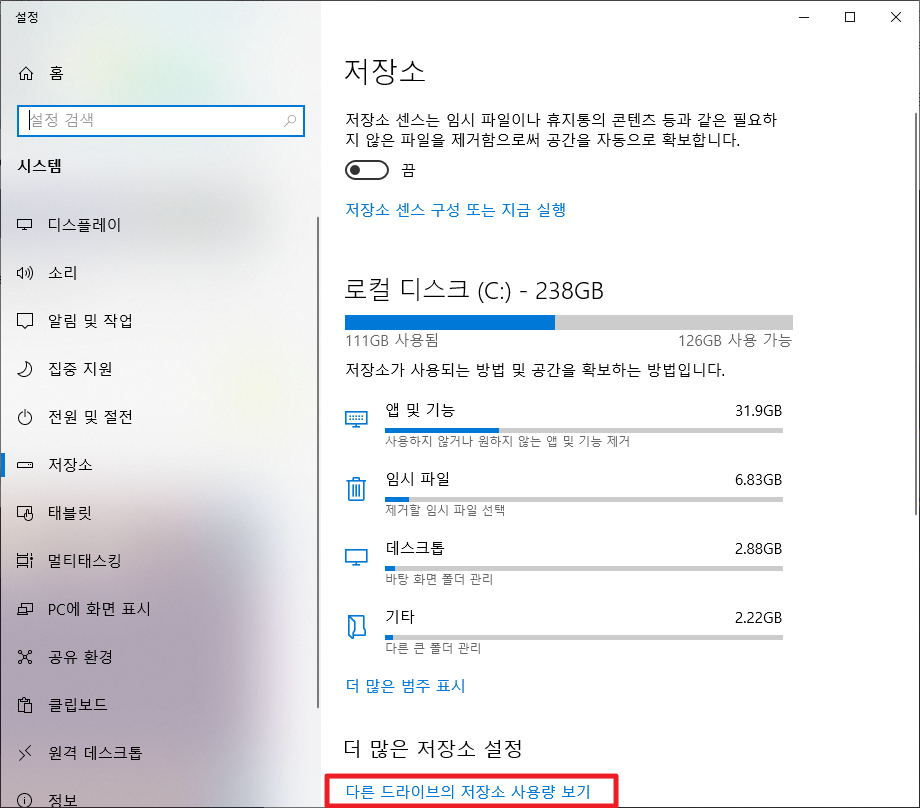Click the 111GB 사용됨 text
This screenshot has width=920, height=808.
392,340
